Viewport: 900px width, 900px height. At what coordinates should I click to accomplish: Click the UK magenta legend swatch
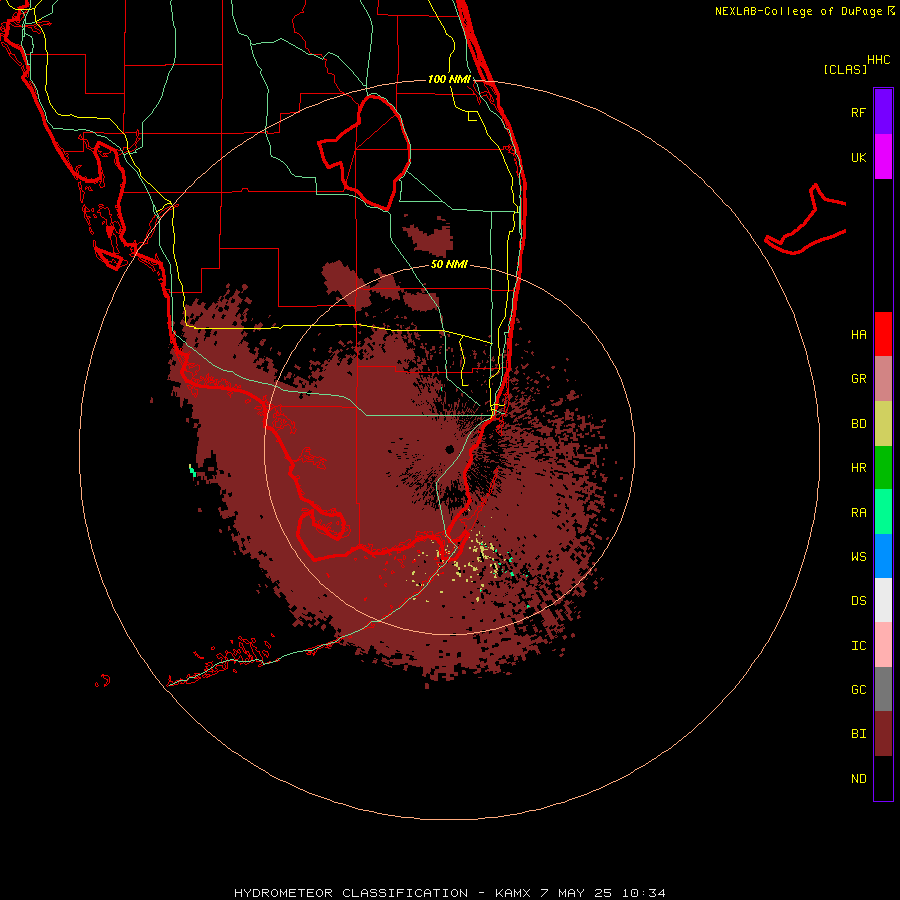tap(883, 157)
